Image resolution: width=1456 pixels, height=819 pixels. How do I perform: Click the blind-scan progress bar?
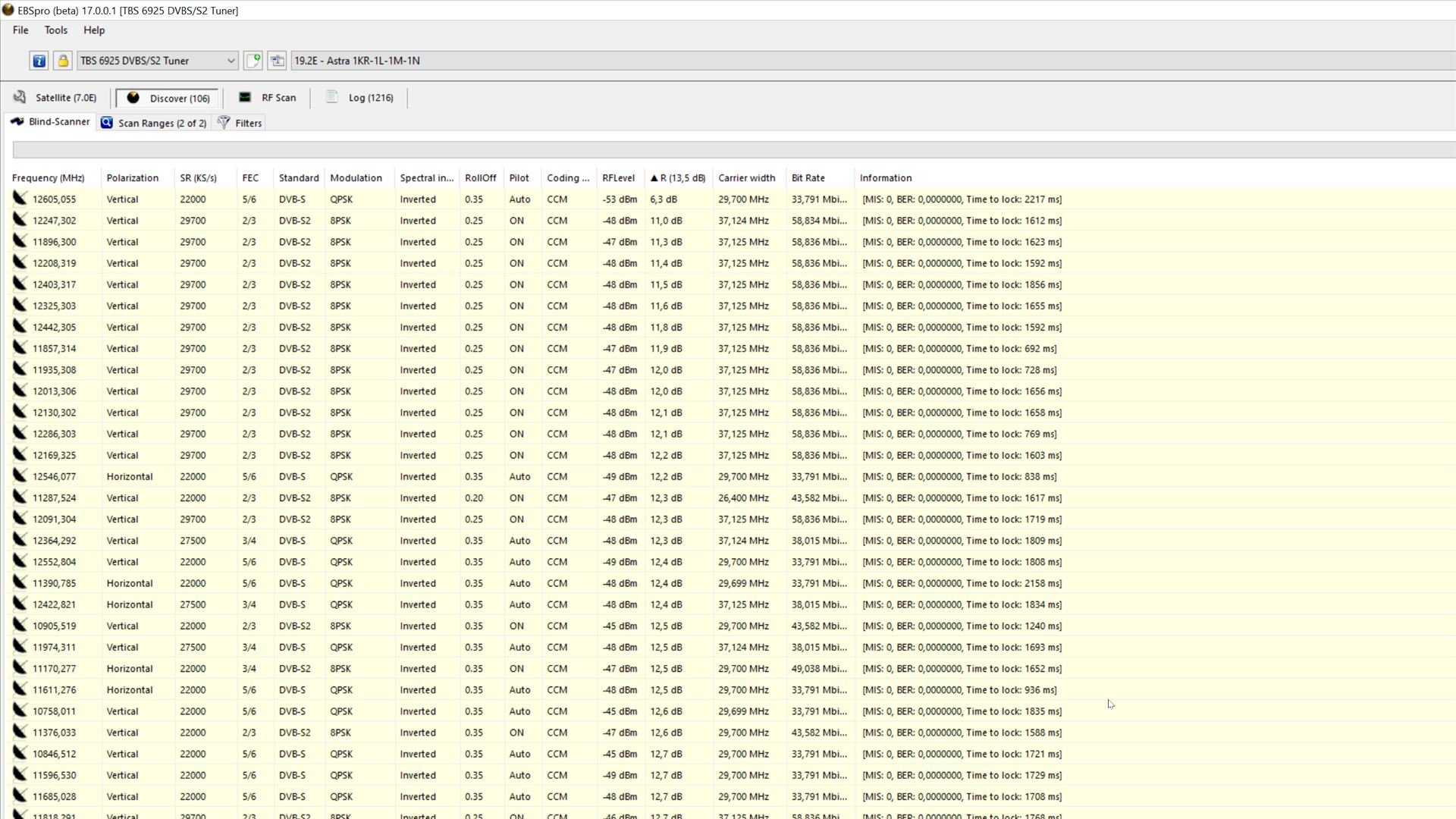click(x=728, y=150)
